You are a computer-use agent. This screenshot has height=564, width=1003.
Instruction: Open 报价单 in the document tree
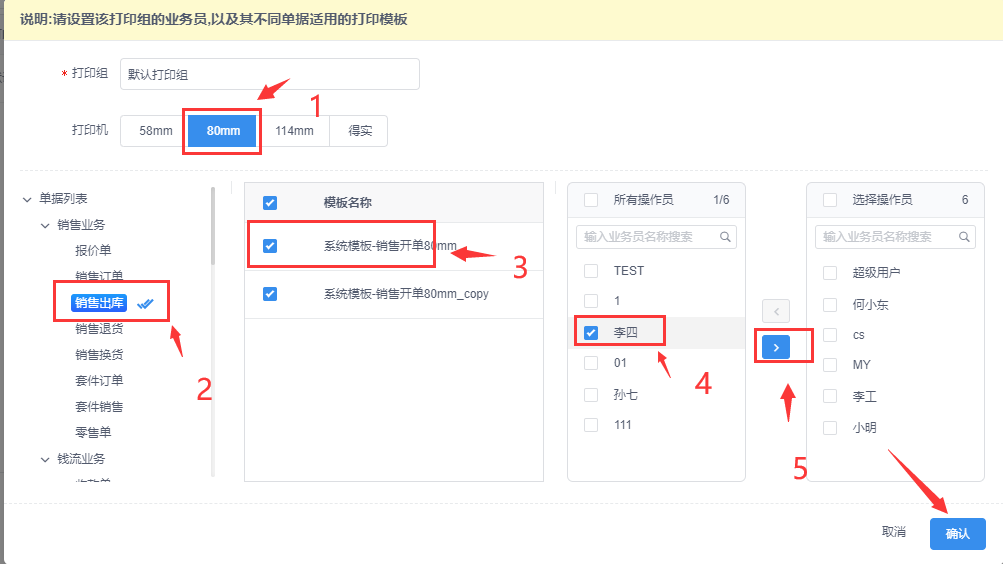pos(93,250)
